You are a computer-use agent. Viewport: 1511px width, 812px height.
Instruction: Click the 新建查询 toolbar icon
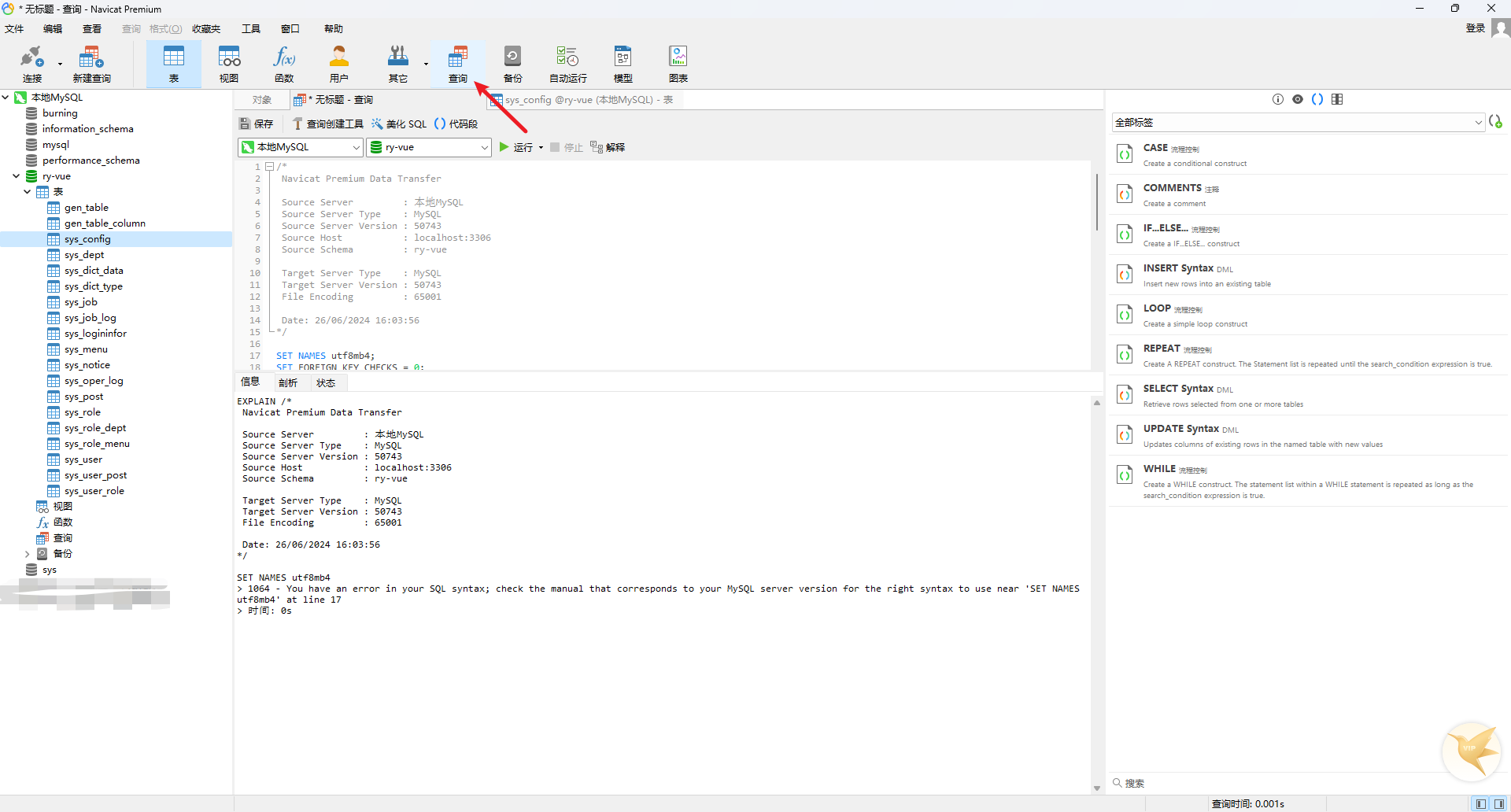click(91, 65)
